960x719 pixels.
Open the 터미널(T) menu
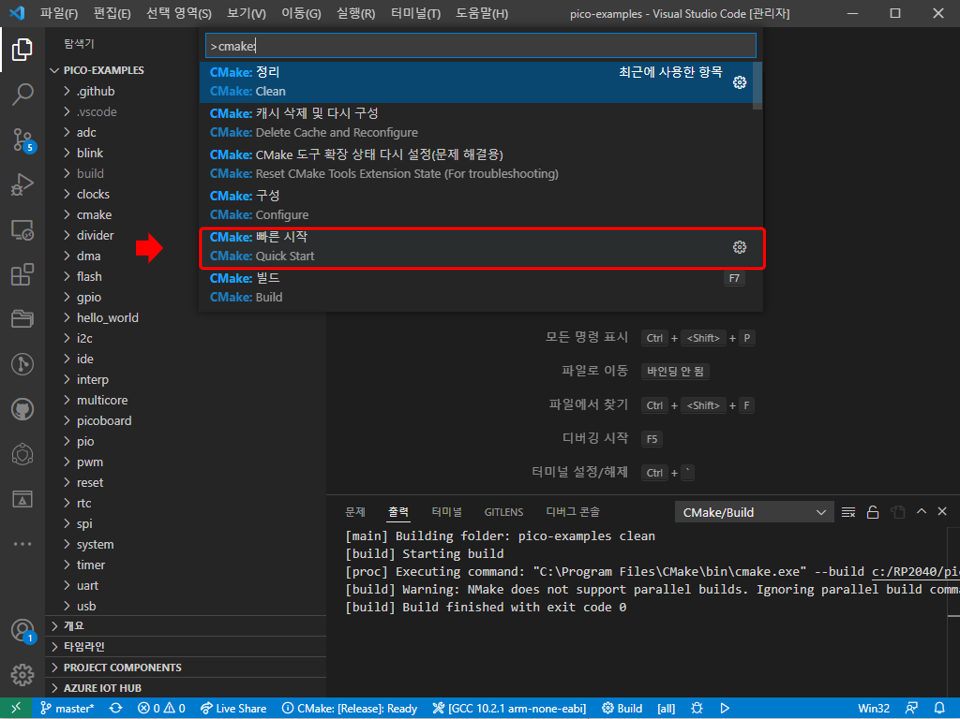pyautogui.click(x=416, y=13)
